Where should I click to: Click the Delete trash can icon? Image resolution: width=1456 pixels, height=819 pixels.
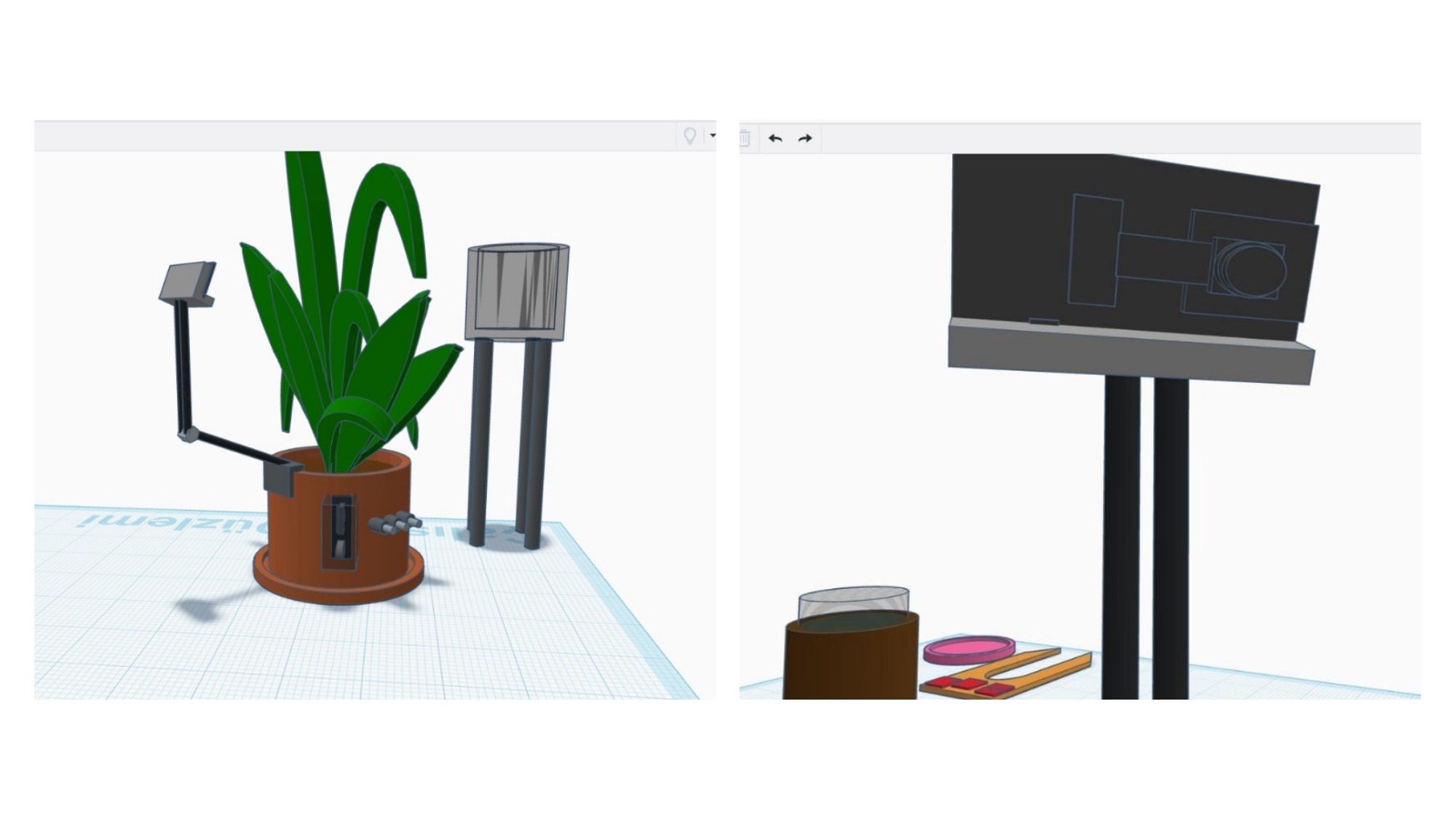click(745, 138)
